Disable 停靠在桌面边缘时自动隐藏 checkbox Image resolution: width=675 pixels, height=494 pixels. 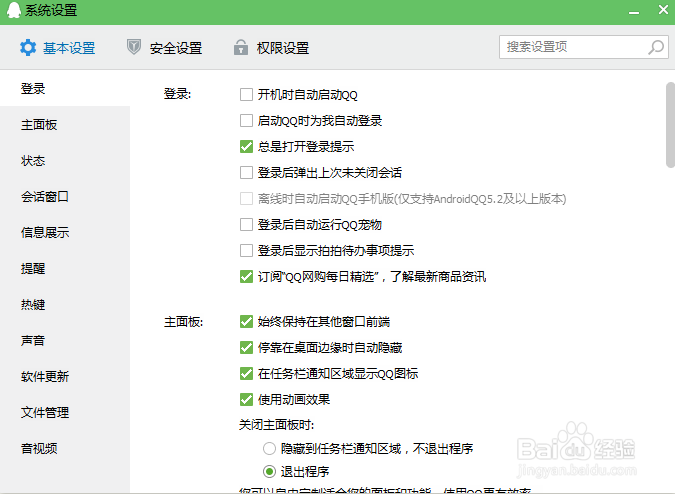click(246, 347)
